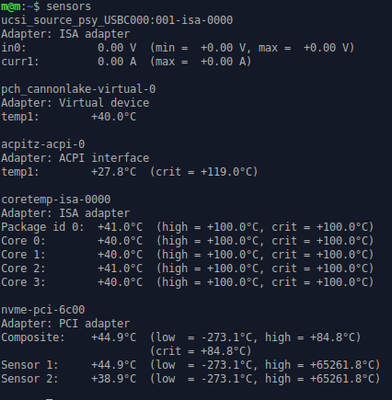Click the ucsi_source_psy_USBC000:001-isa-0000 header line
This screenshot has width=392, height=400.
click(117, 20)
